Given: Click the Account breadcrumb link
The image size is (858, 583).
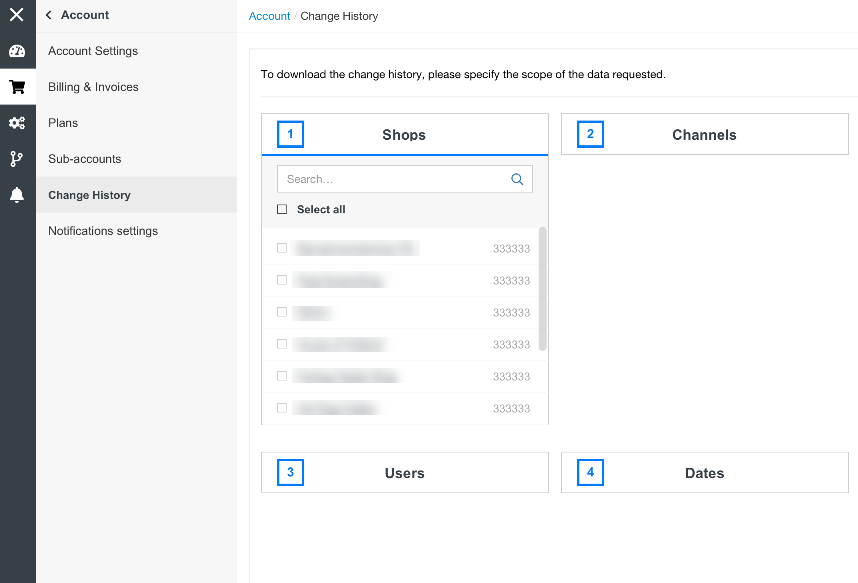Looking at the screenshot, I should (269, 16).
